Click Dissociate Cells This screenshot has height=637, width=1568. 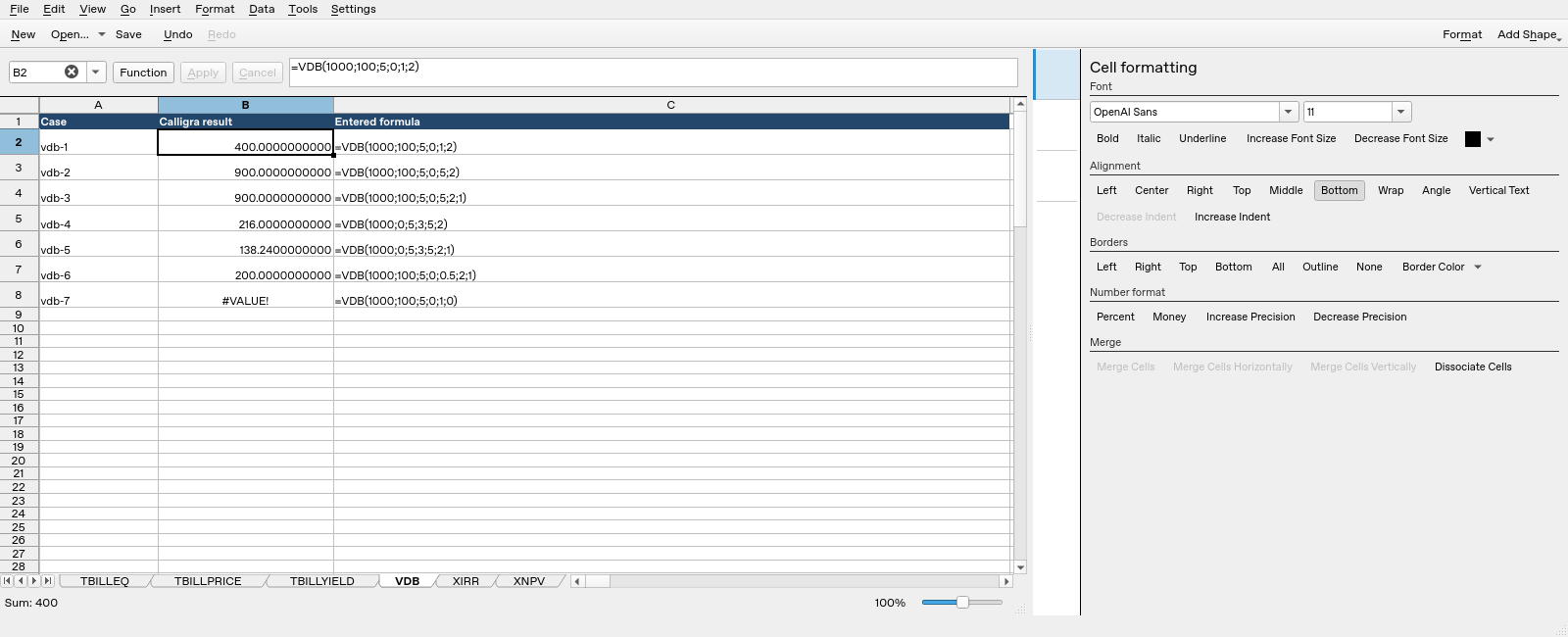click(x=1473, y=367)
